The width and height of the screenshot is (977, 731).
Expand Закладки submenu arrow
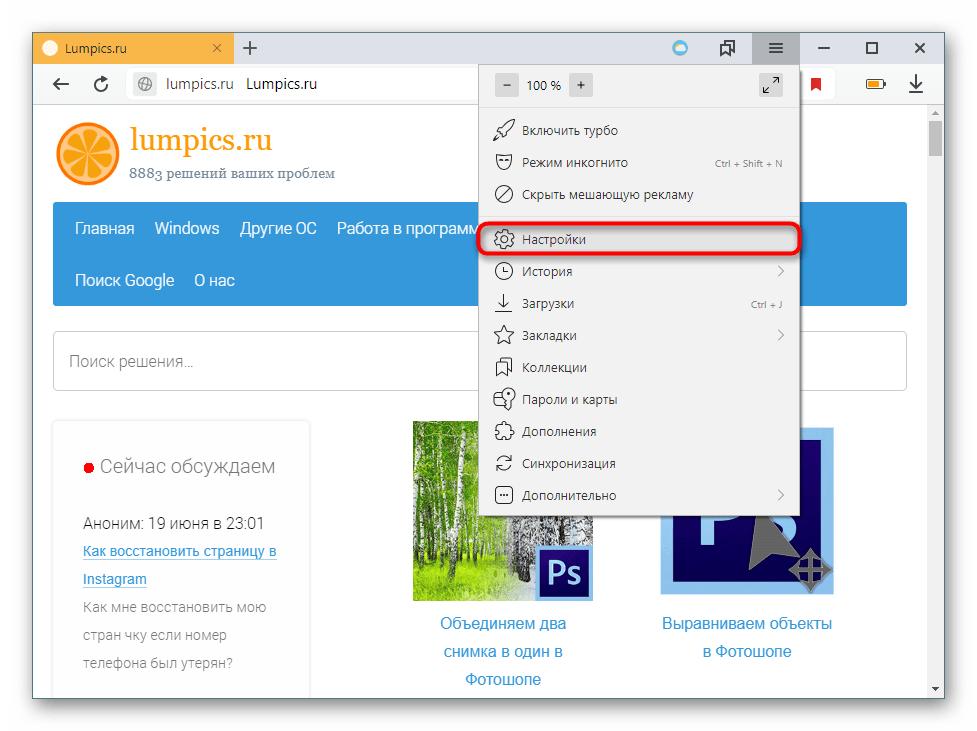point(781,335)
